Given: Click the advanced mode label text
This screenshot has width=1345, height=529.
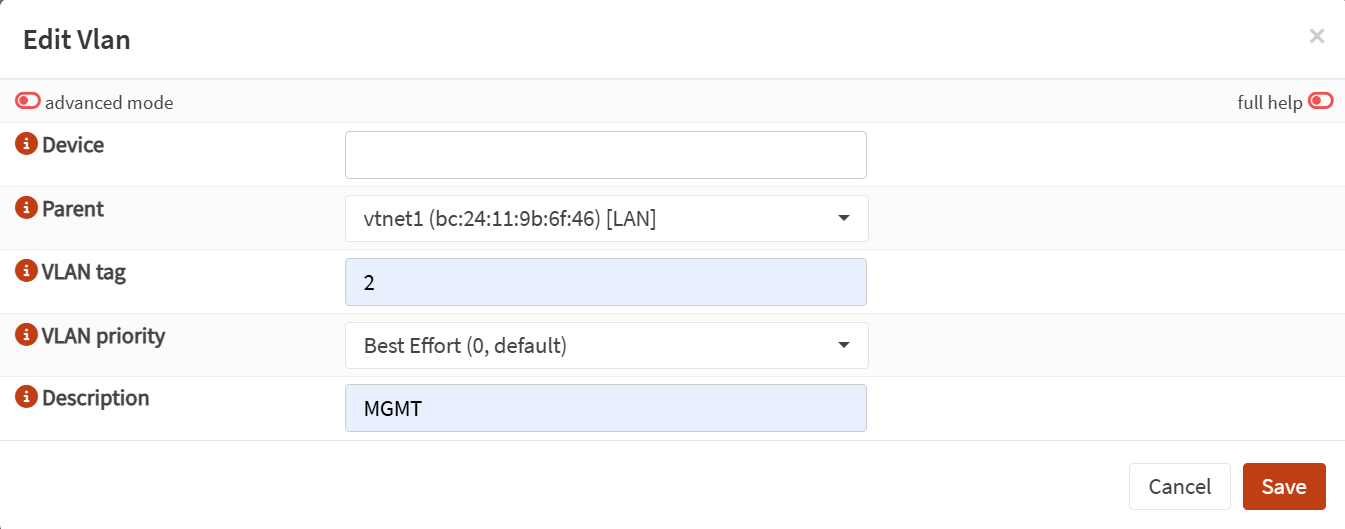Looking at the screenshot, I should coord(109,103).
